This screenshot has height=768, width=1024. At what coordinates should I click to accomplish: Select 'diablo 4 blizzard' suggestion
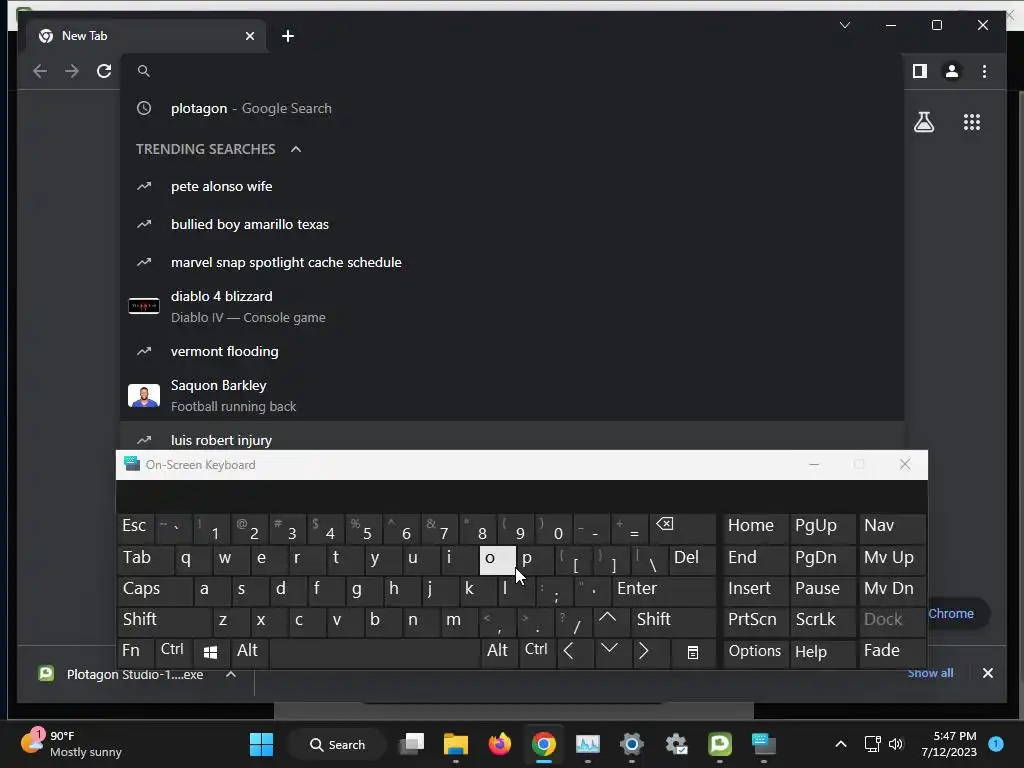coord(512,306)
